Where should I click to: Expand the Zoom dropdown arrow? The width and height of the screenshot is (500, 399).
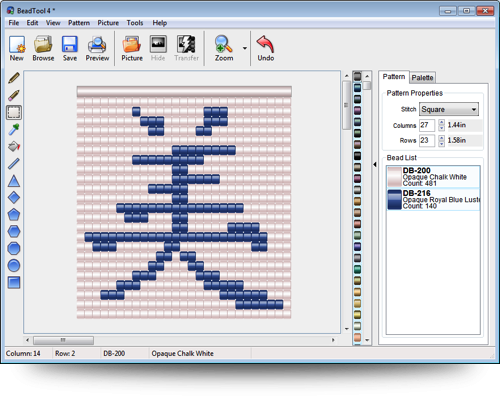(x=245, y=48)
